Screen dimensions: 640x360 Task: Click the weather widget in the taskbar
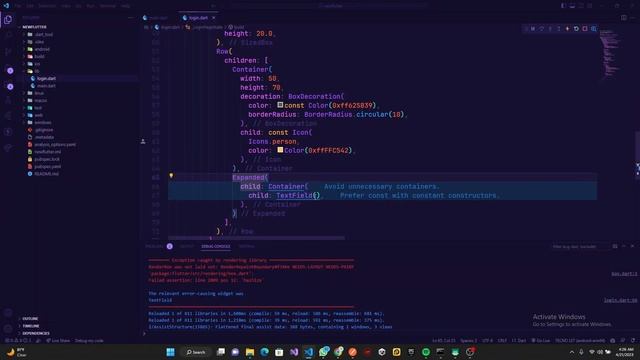(x=16, y=352)
